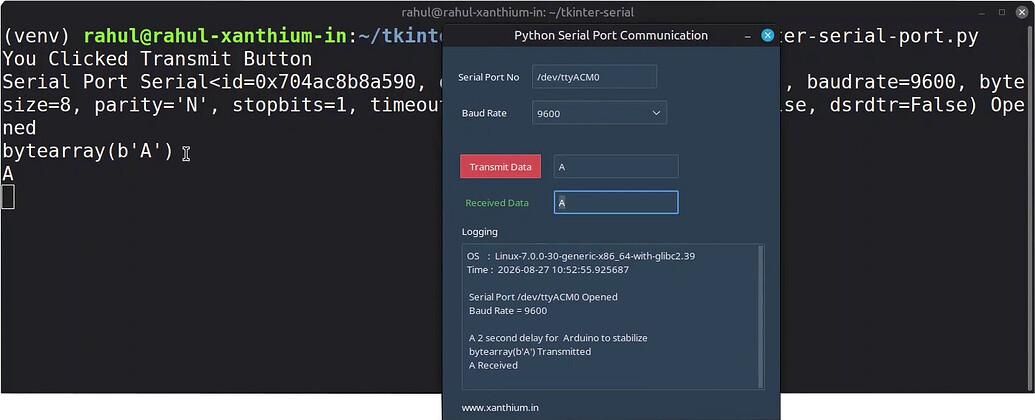
Task: Focus the Transmit Data text entry
Action: (616, 166)
